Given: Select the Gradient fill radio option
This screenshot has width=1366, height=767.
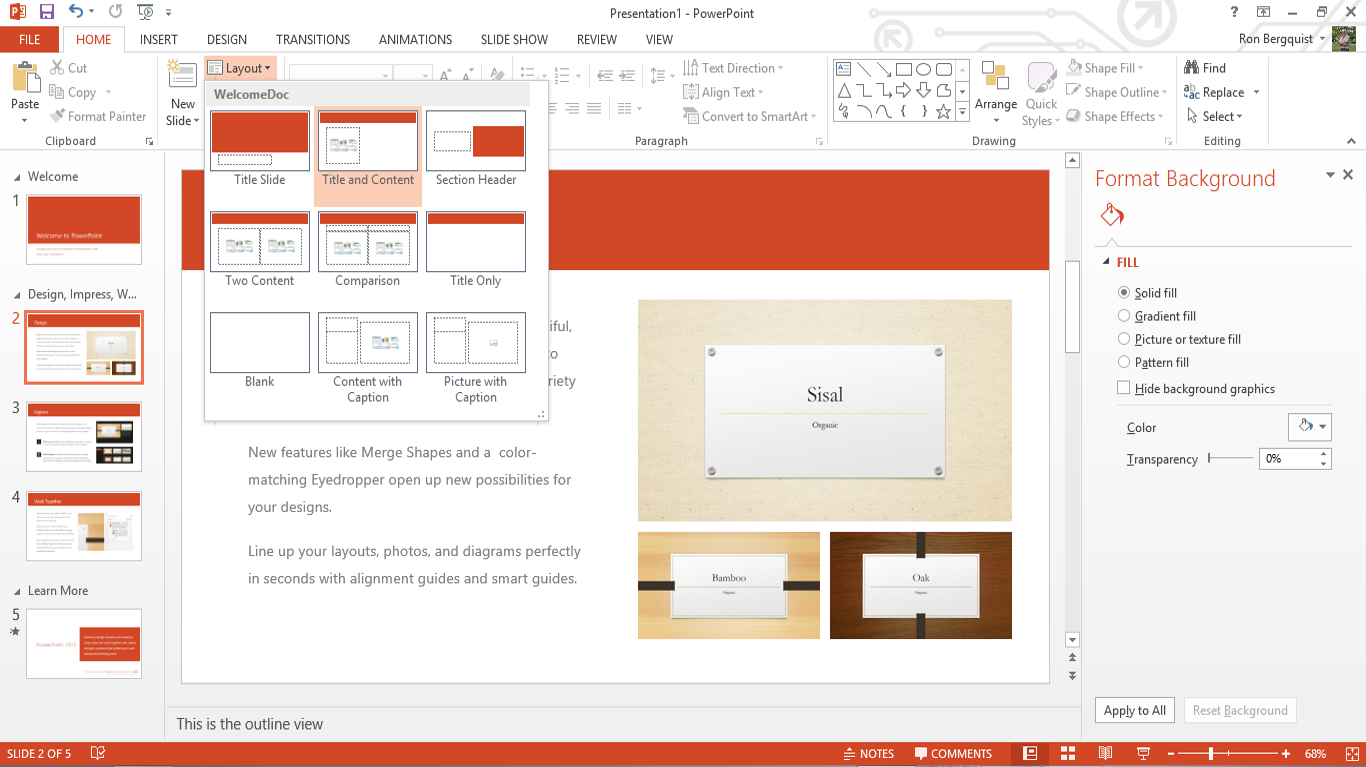Looking at the screenshot, I should tap(1124, 316).
